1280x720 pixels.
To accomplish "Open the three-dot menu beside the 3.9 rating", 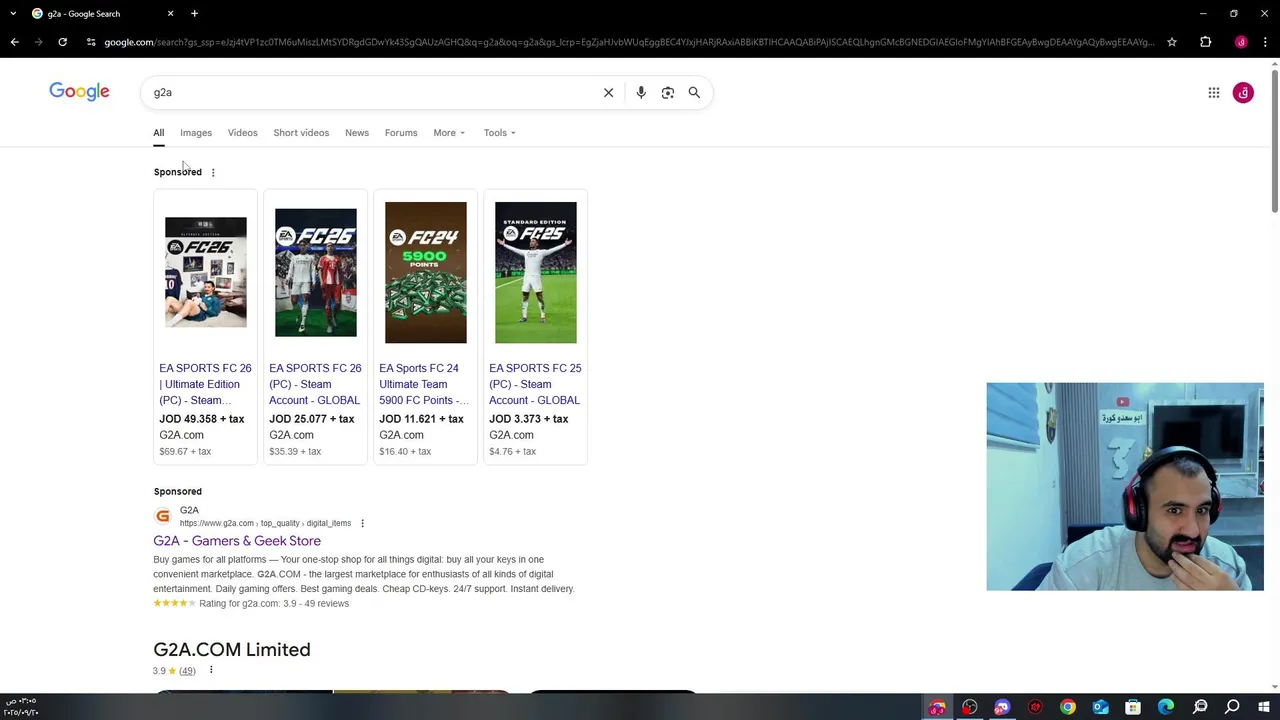I will click(211, 671).
